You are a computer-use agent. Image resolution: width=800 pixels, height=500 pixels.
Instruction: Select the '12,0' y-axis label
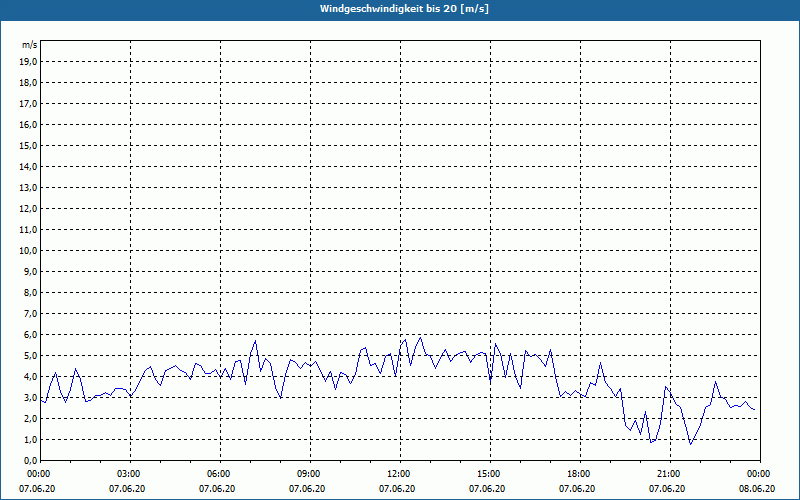click(28, 208)
